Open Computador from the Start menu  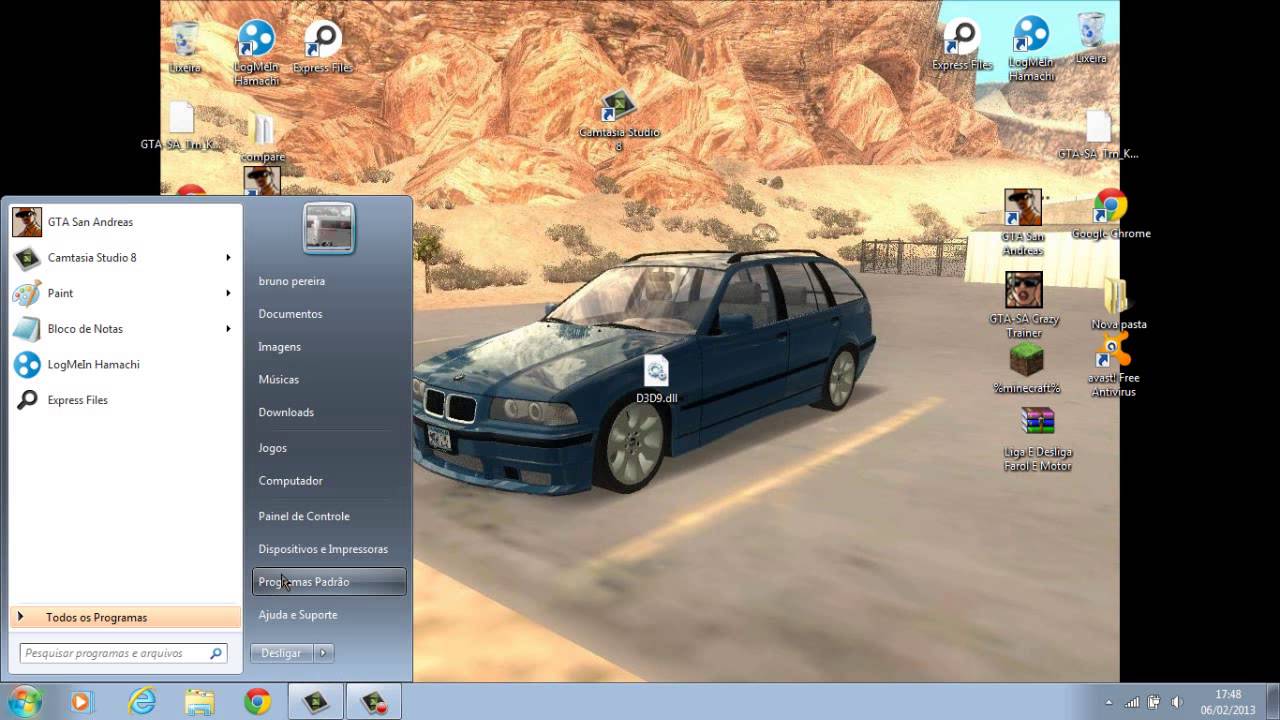[329, 481]
